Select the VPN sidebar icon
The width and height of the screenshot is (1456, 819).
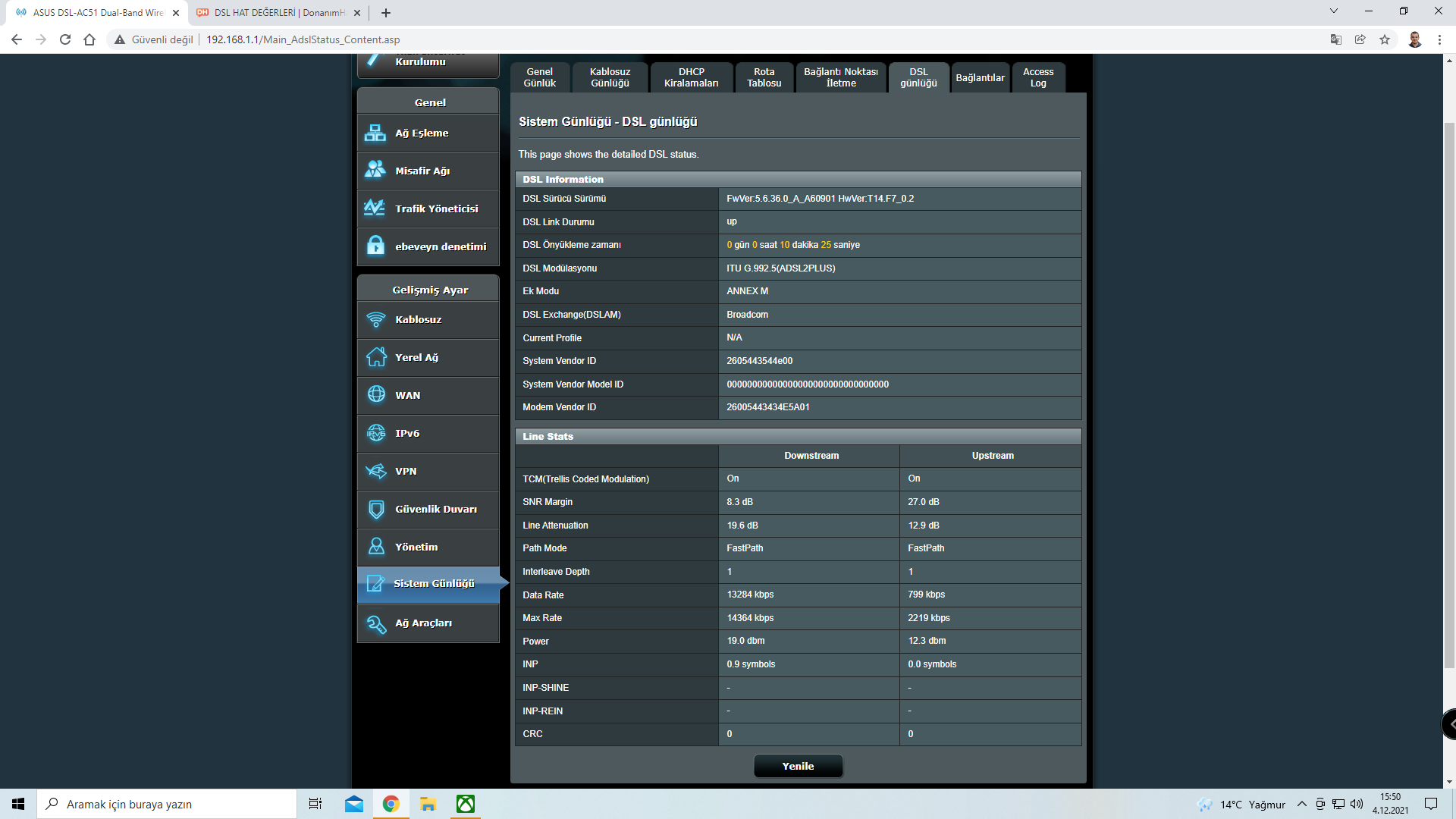point(375,472)
